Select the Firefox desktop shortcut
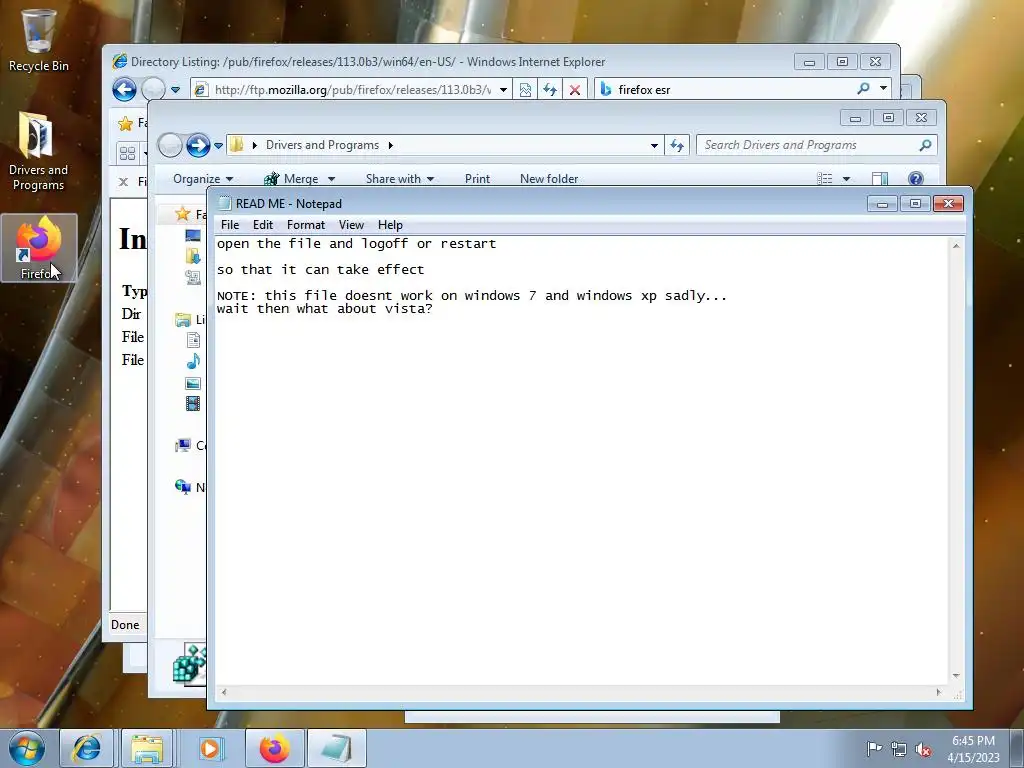The height and width of the screenshot is (768, 1024). (39, 248)
